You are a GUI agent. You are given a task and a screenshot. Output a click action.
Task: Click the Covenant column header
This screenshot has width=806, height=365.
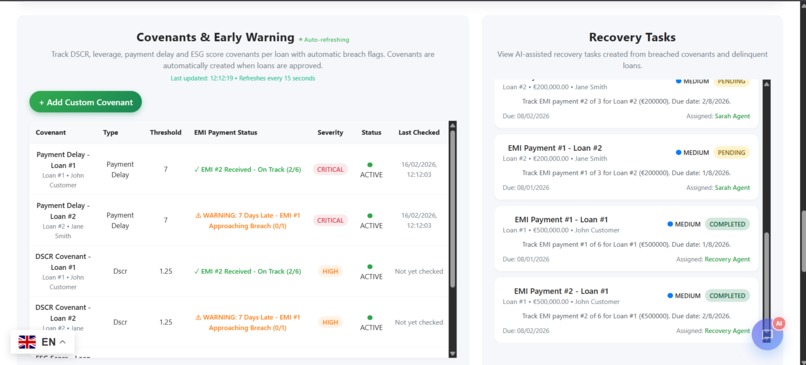click(51, 132)
